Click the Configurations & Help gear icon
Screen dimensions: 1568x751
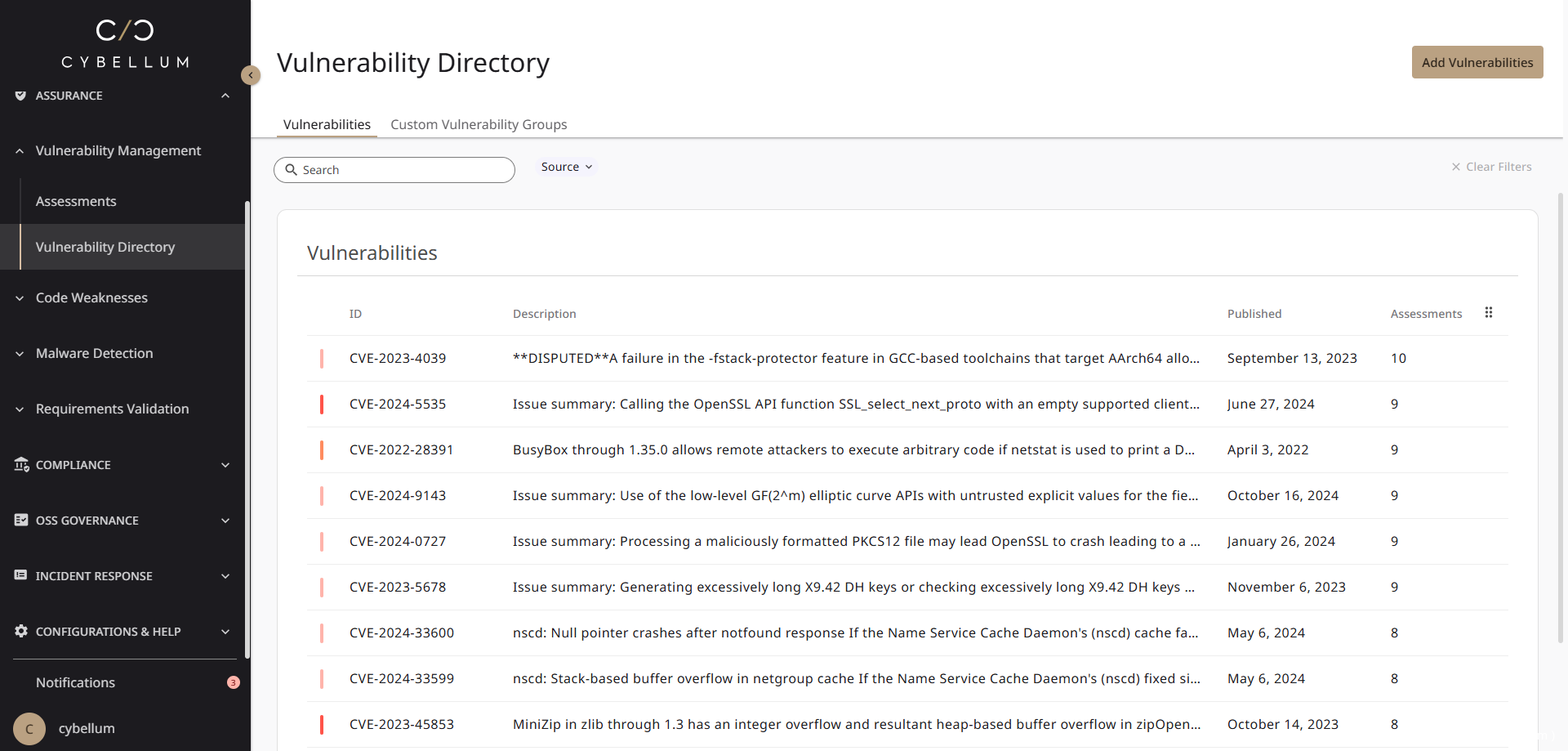21,631
